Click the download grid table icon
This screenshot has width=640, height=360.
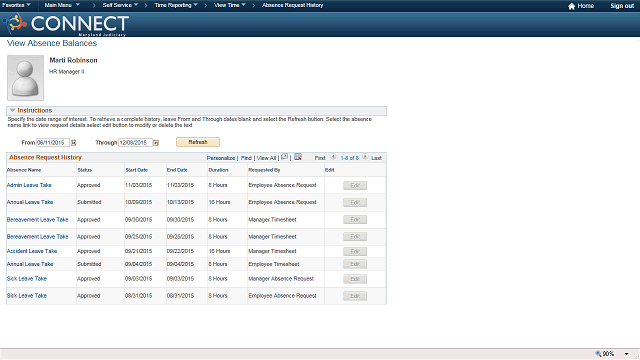298,157
